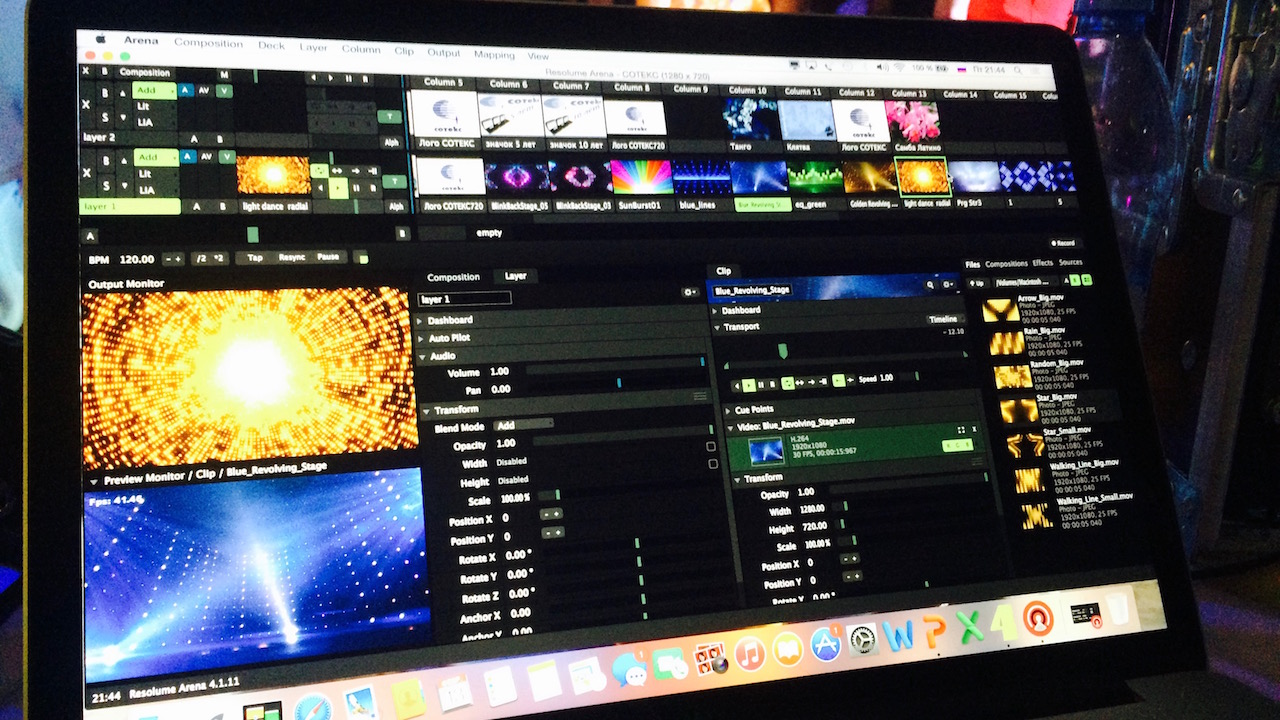Toggle Bypass B on layer 1
Image resolution: width=1280 pixels, height=720 pixels.
click(x=106, y=161)
